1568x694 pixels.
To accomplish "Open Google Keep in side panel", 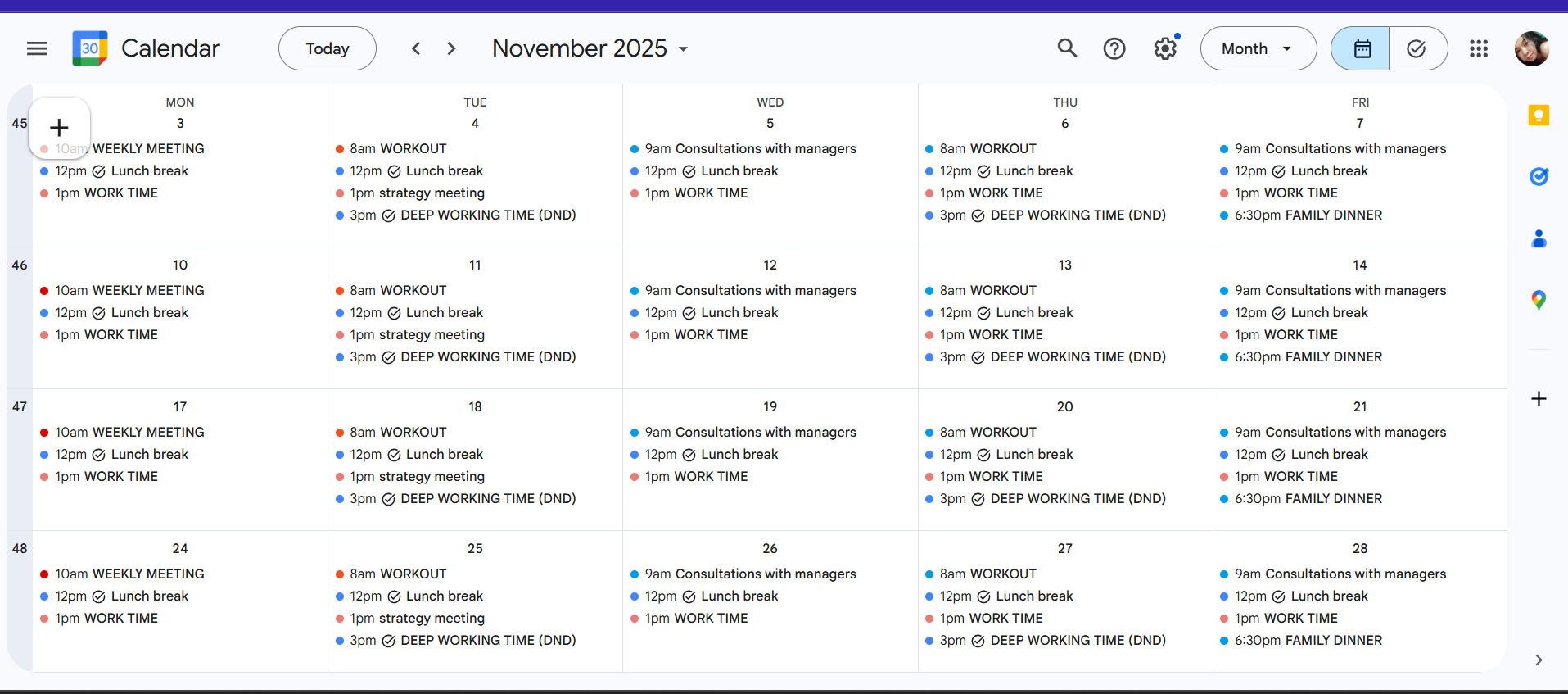I will pos(1539,116).
